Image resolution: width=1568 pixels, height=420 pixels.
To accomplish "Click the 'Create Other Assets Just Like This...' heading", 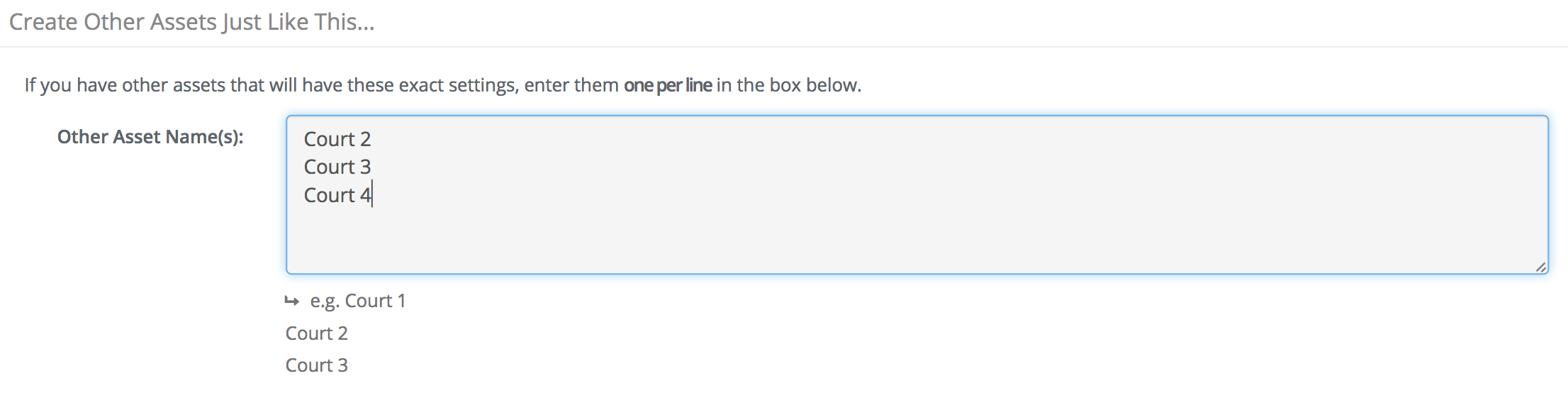I will (191, 22).
